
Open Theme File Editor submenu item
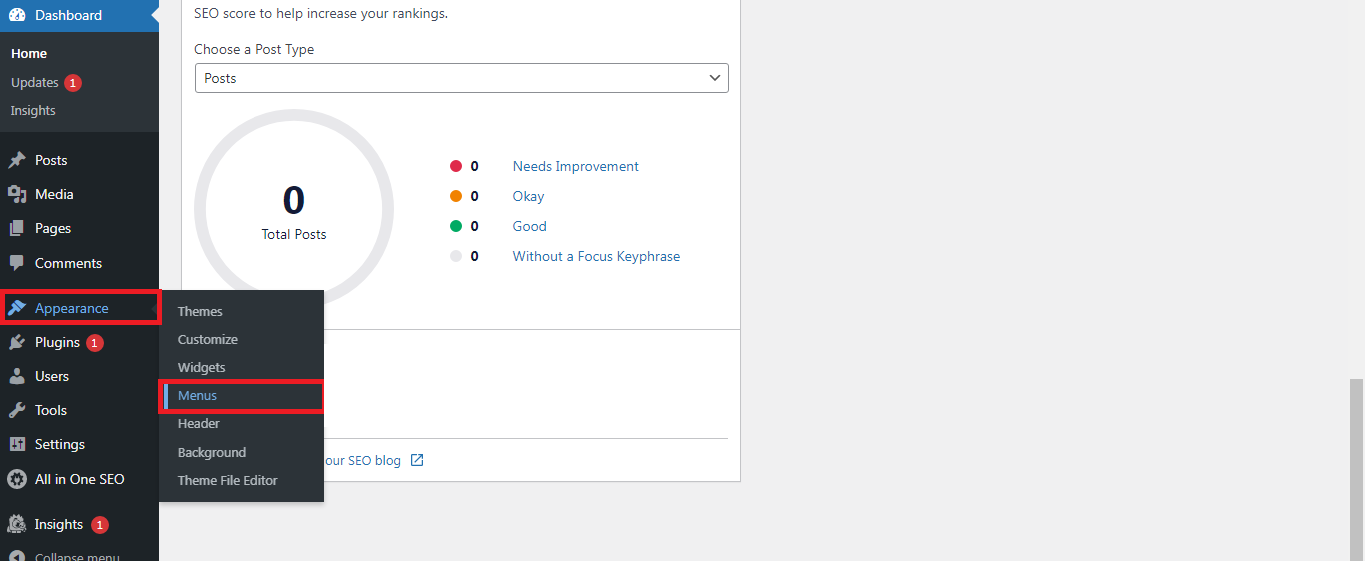228,480
